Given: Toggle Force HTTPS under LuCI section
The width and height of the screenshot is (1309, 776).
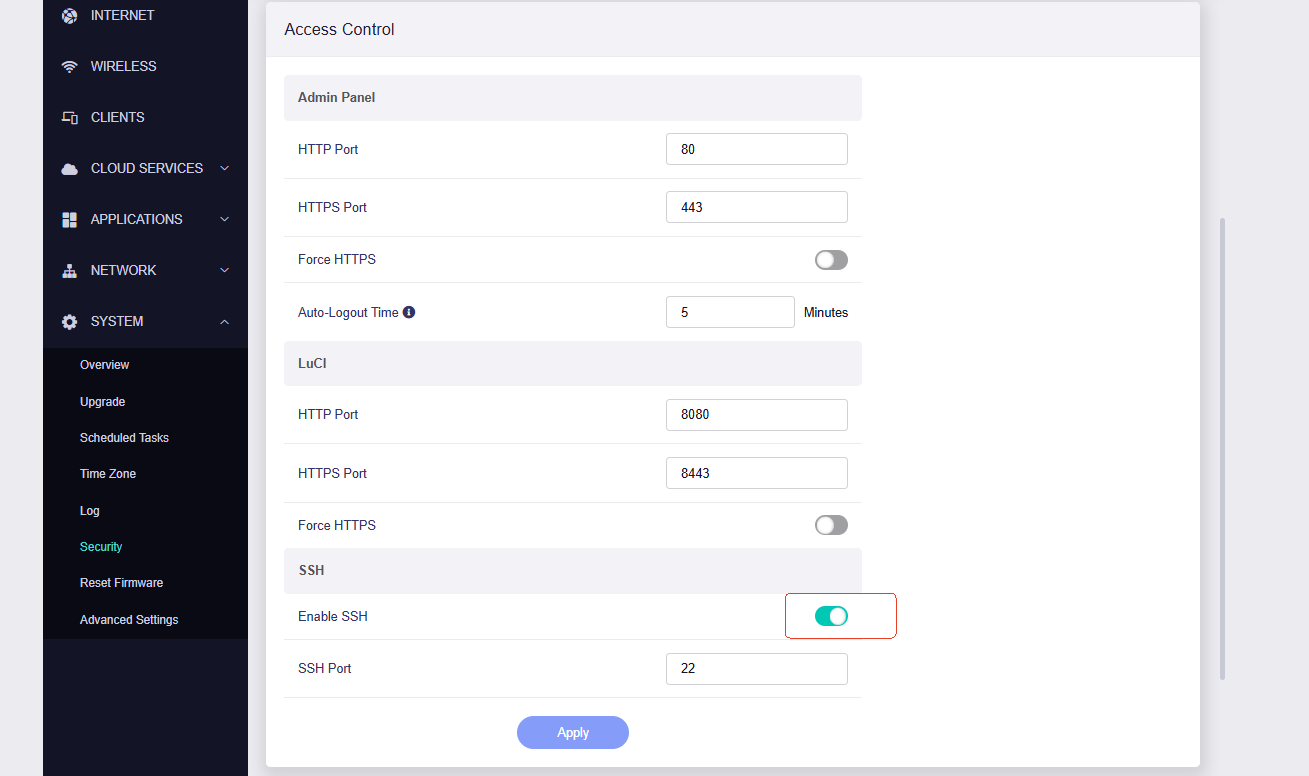Looking at the screenshot, I should 831,525.
